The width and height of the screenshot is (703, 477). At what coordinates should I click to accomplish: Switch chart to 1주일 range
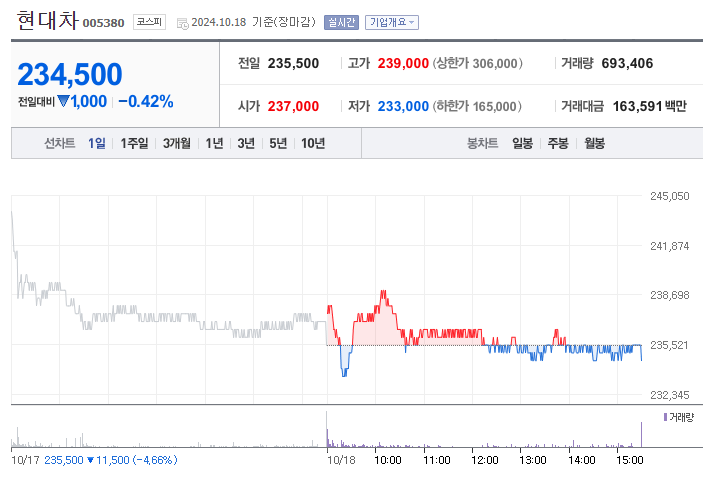click(134, 143)
